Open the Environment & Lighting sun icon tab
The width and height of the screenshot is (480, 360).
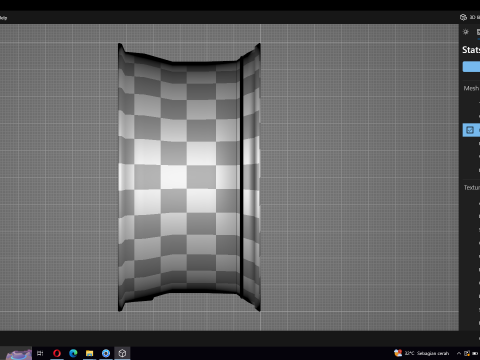tap(466, 32)
